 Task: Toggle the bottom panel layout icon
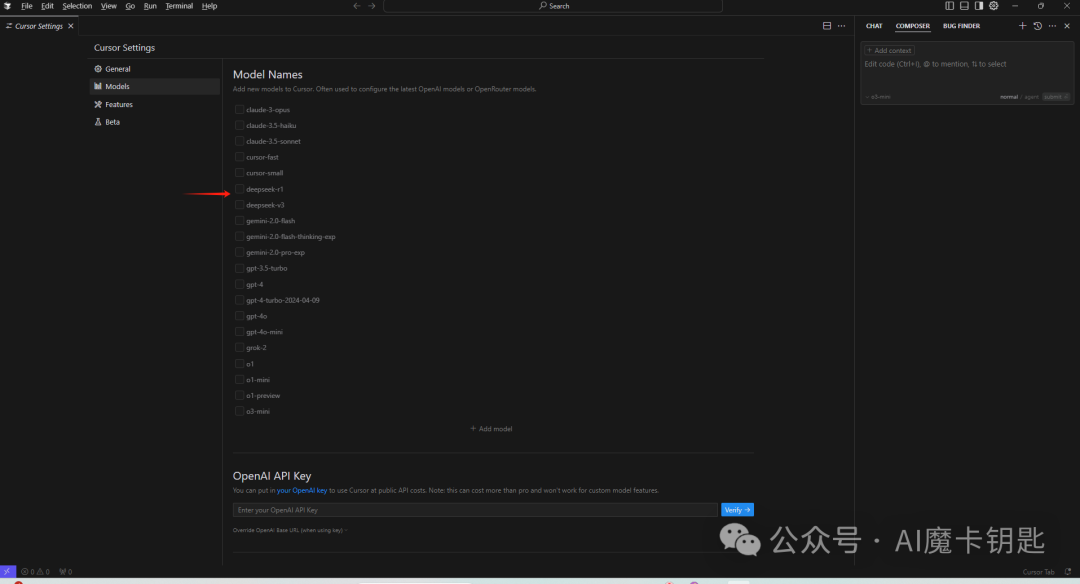pos(964,6)
